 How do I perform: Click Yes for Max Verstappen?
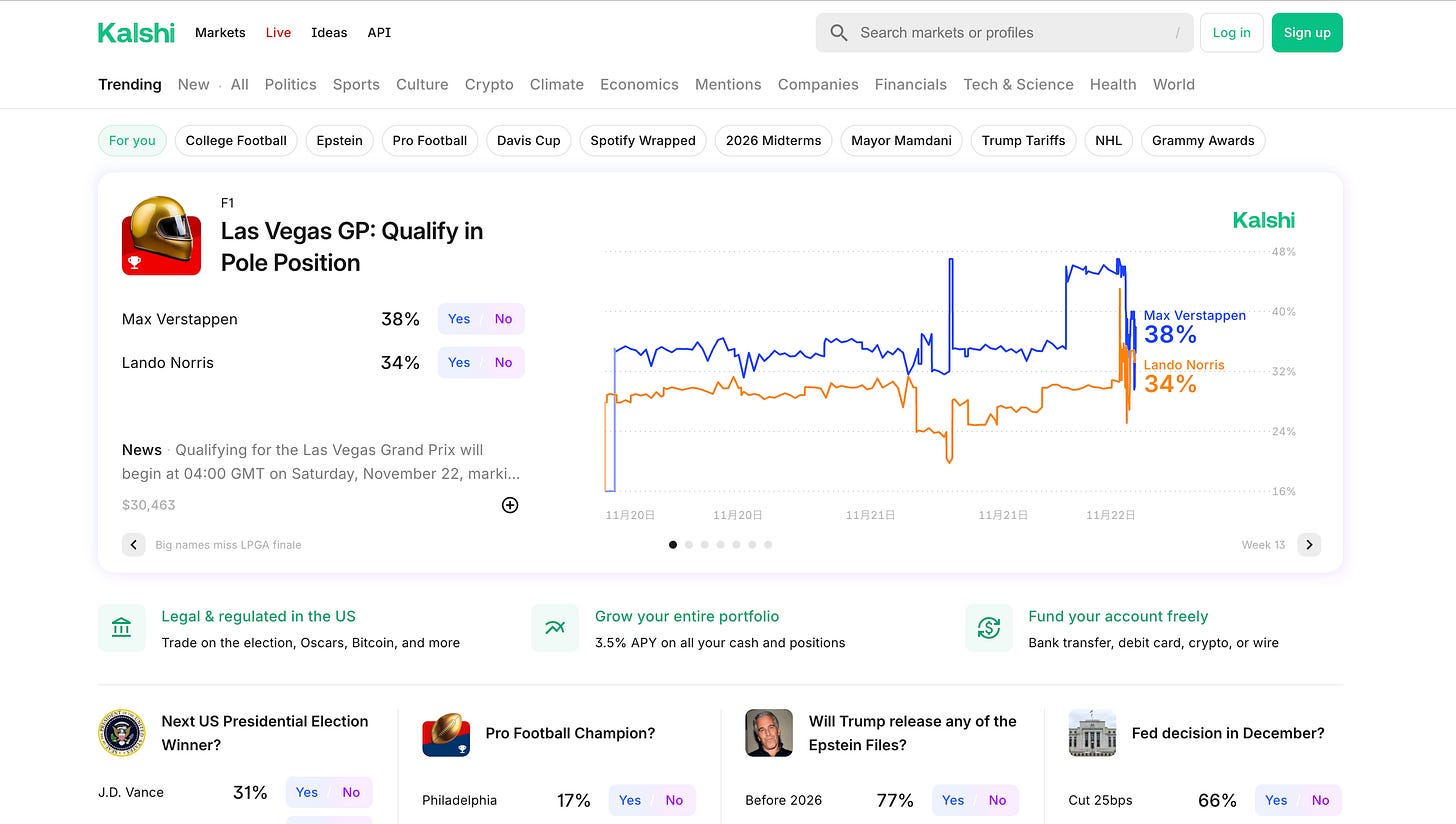coord(459,319)
